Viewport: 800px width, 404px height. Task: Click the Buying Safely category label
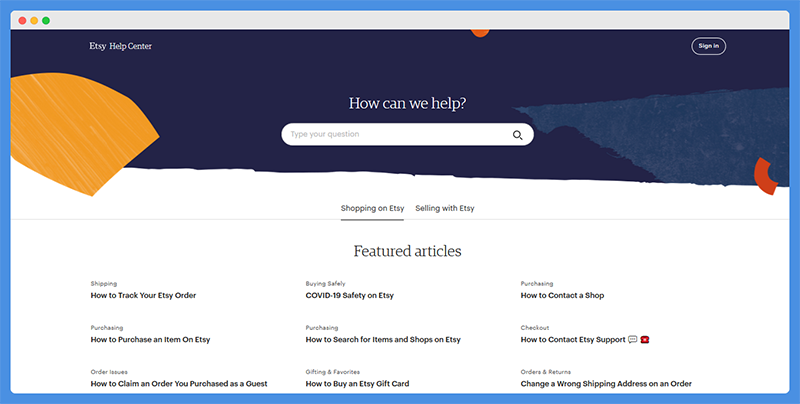coord(326,284)
